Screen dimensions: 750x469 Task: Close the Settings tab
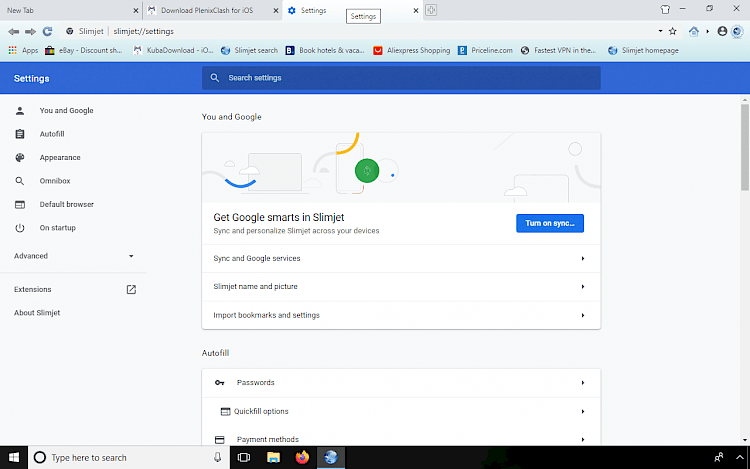(416, 11)
